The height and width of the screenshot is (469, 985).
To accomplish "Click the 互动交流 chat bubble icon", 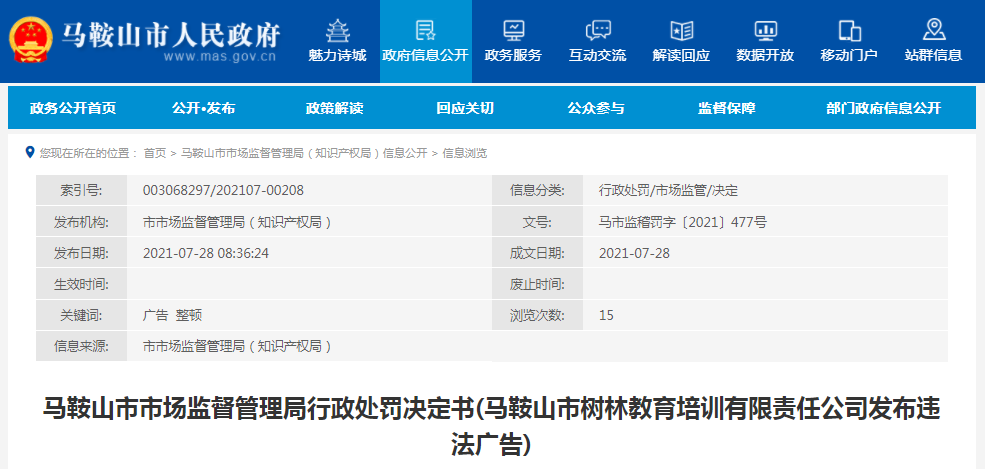I will pos(597,30).
